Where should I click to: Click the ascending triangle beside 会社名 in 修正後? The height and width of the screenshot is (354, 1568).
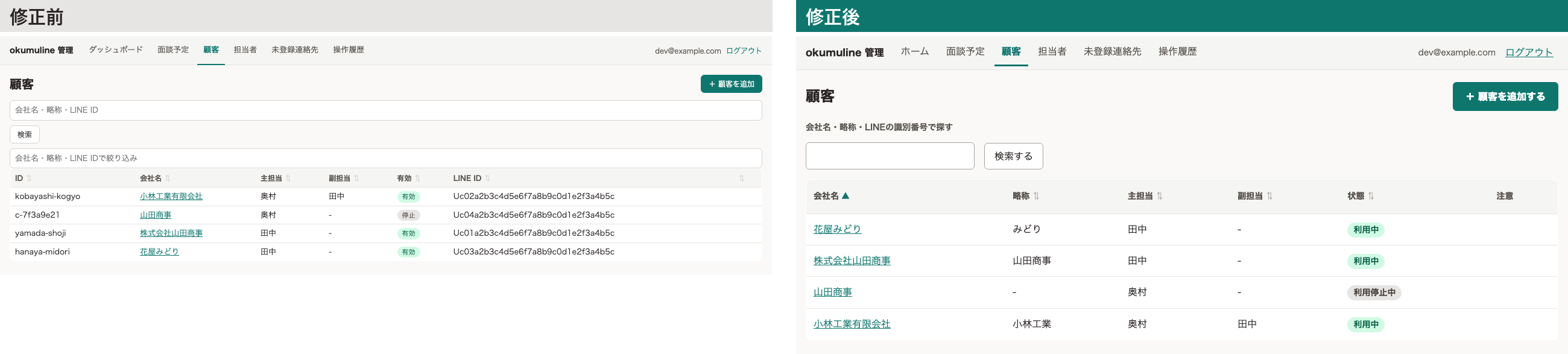click(x=846, y=196)
